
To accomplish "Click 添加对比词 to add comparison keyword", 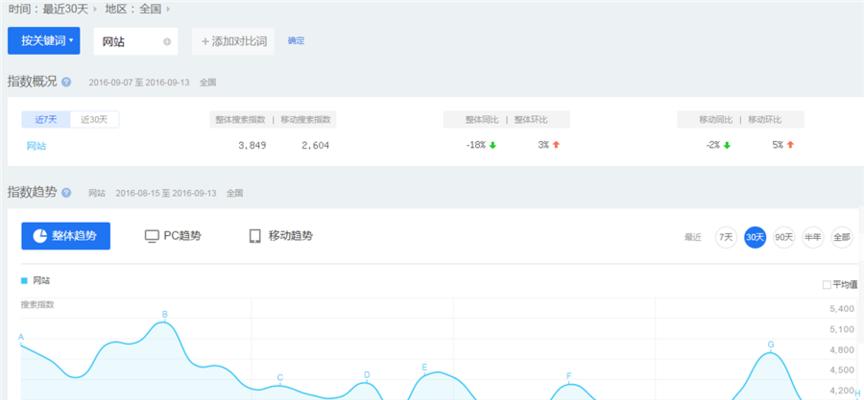I will pos(233,42).
